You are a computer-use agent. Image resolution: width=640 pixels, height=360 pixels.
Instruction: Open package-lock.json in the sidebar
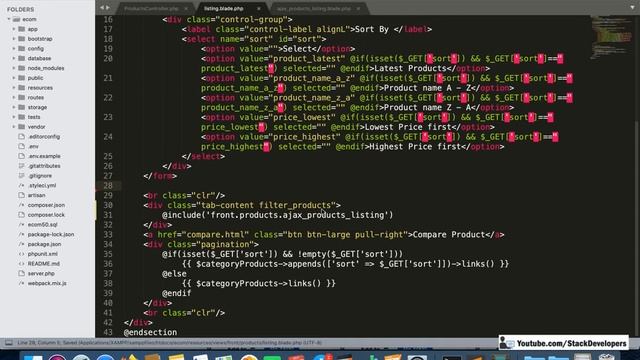click(51, 235)
